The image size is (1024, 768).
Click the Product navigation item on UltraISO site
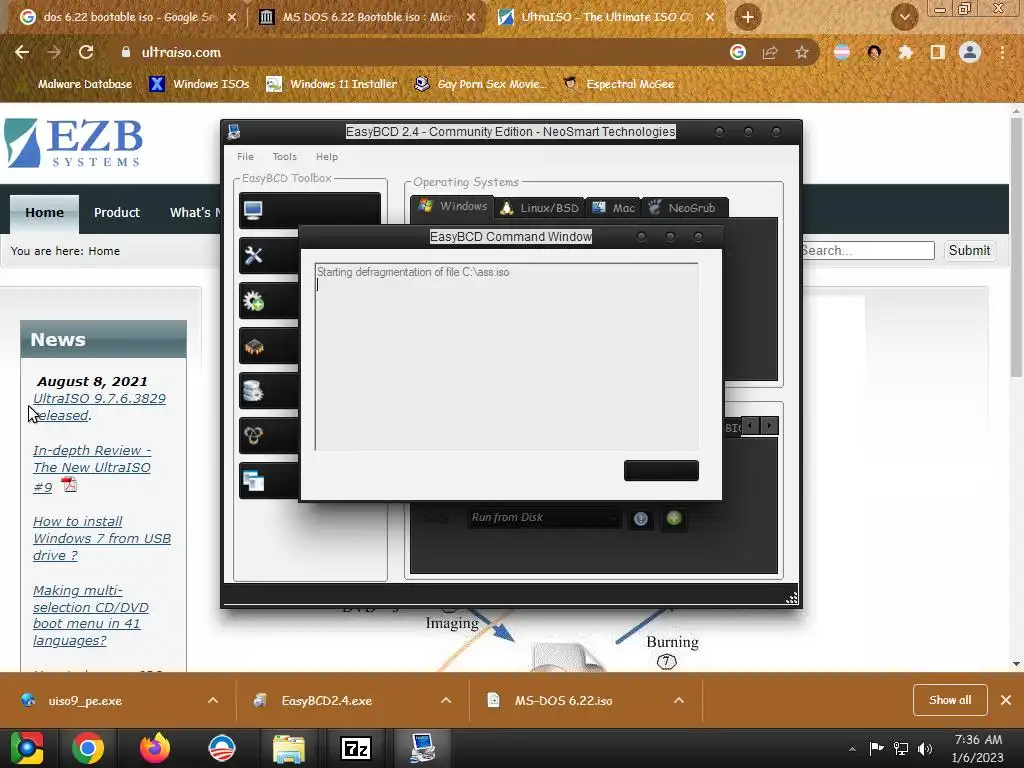(117, 213)
